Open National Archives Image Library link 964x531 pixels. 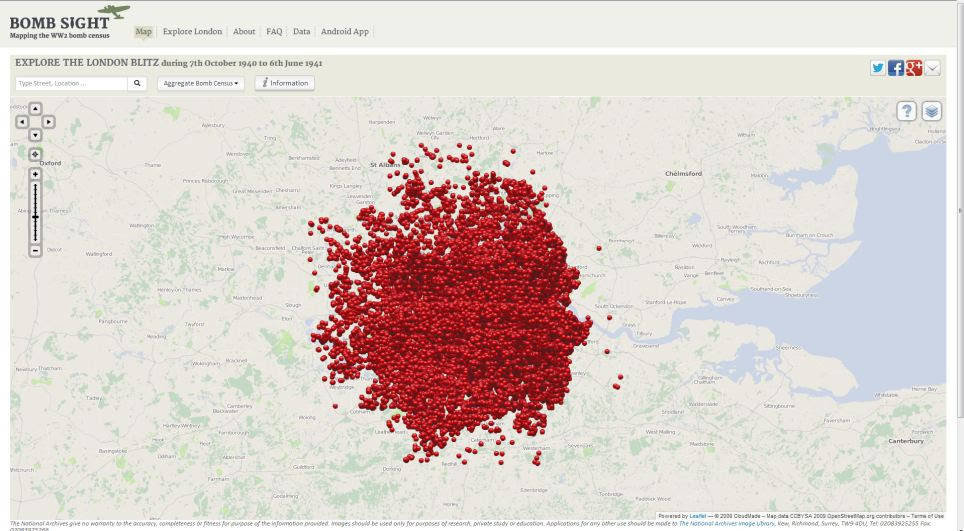726,524
